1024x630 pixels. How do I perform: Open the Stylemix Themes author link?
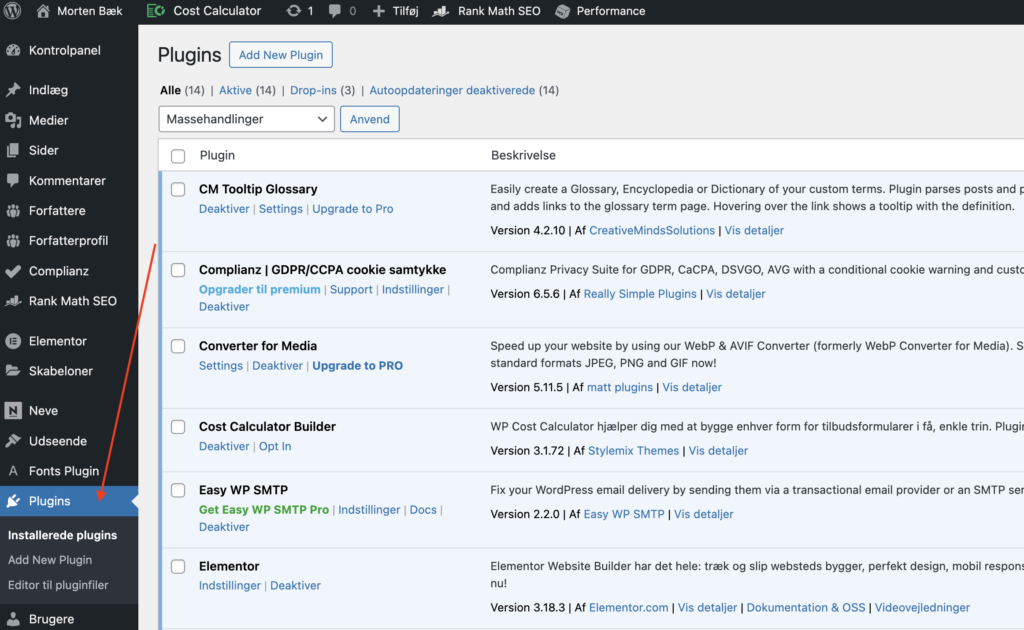(633, 450)
